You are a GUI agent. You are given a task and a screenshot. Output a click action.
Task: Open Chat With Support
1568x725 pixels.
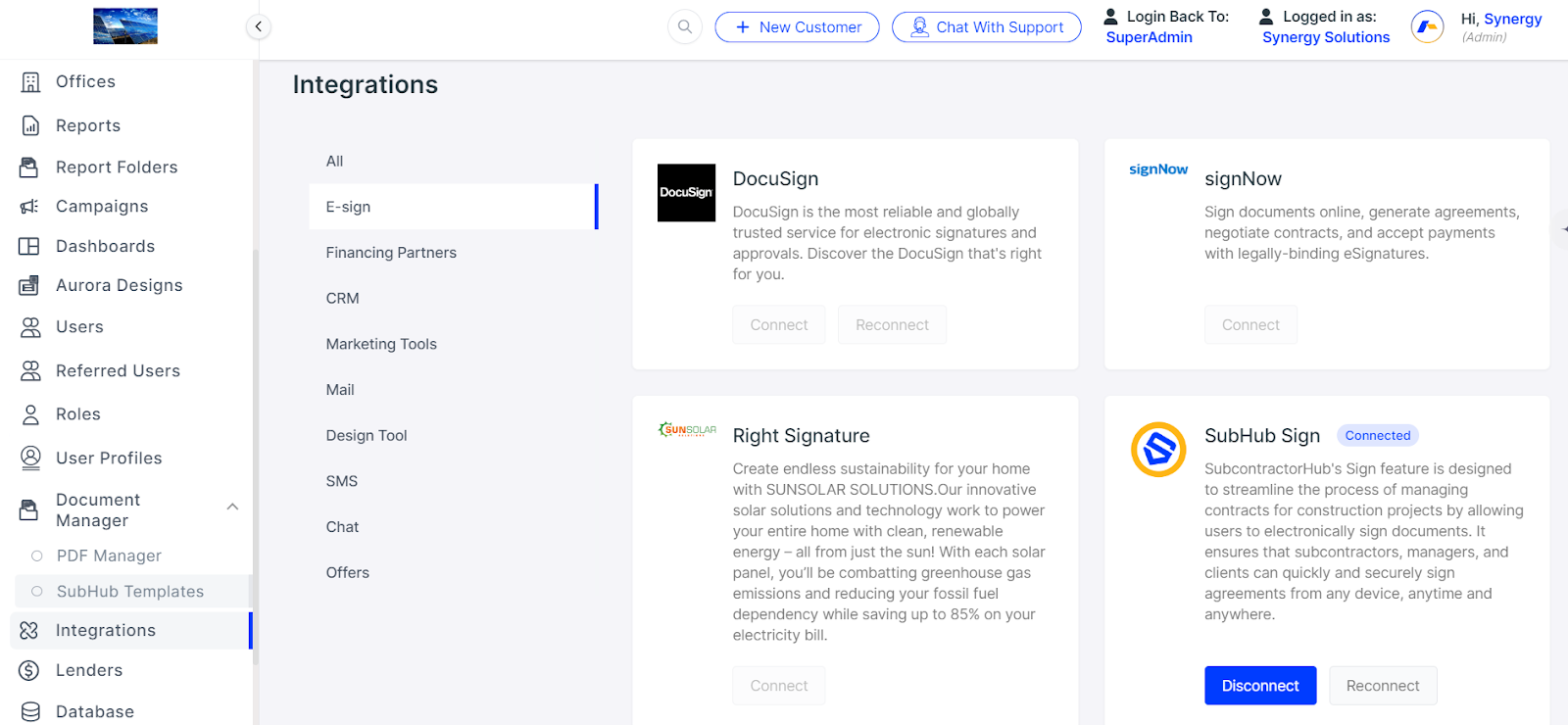986,26
